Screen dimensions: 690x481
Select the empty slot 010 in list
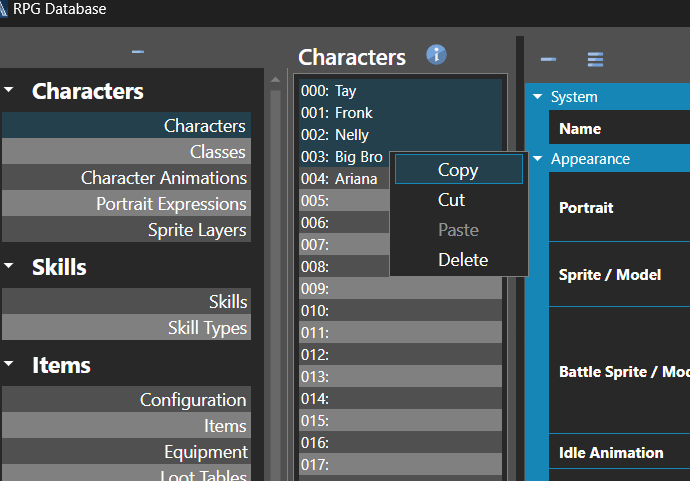pyautogui.click(x=400, y=311)
